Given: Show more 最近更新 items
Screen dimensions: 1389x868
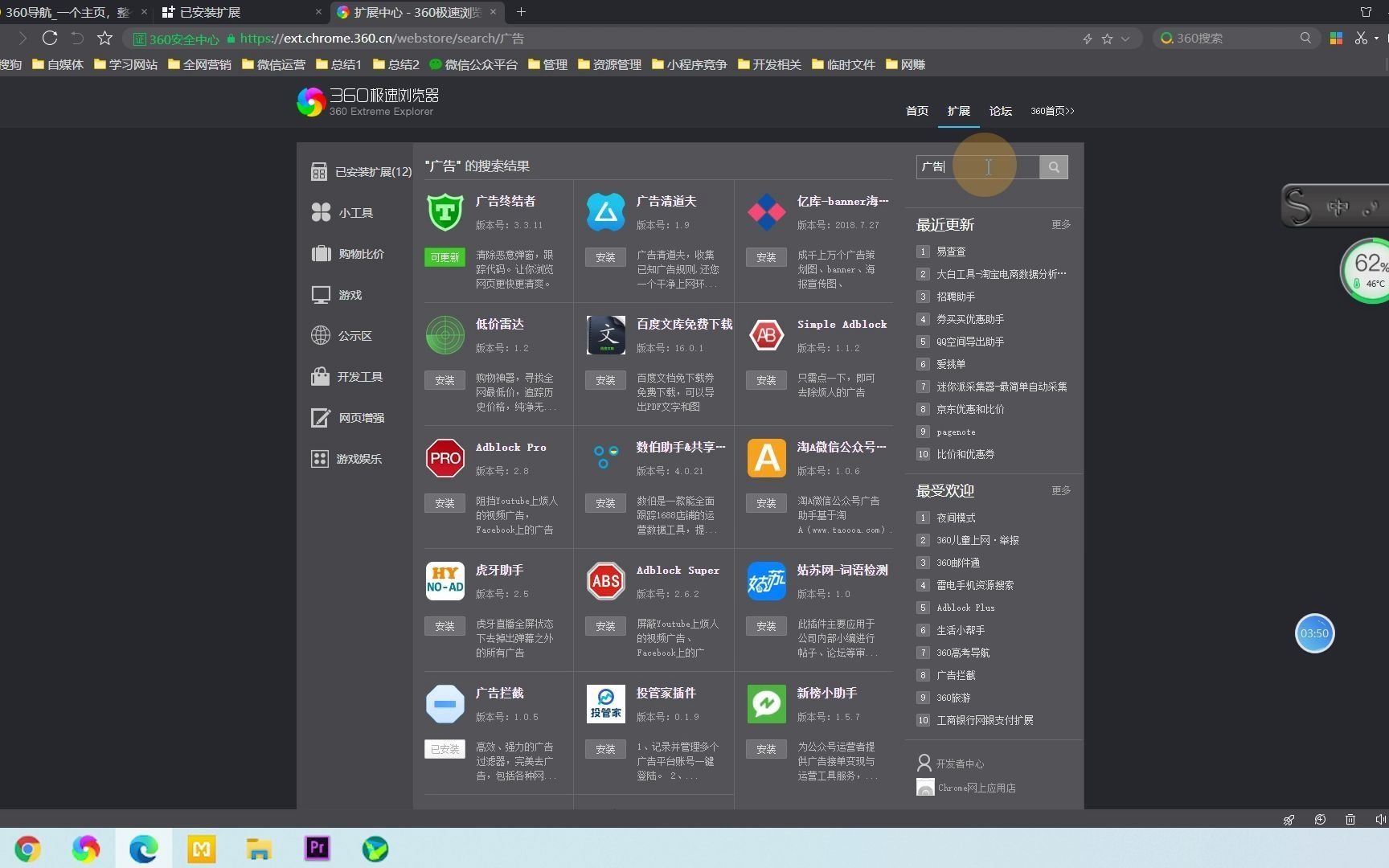Looking at the screenshot, I should pyautogui.click(x=1061, y=224).
